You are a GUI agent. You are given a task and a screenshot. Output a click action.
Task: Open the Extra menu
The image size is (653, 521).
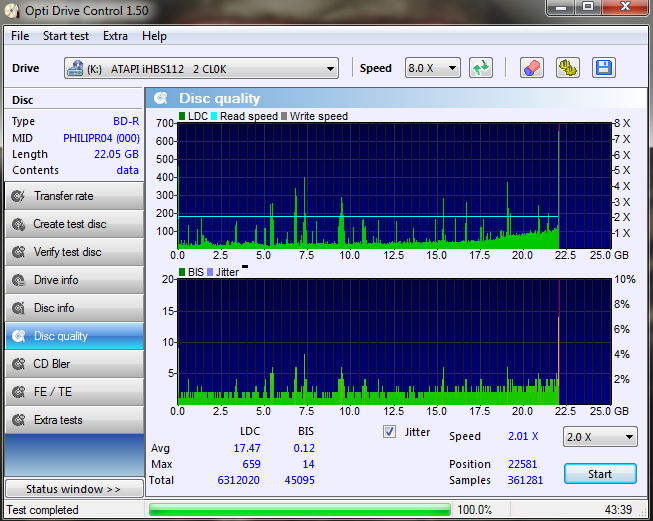click(x=115, y=36)
